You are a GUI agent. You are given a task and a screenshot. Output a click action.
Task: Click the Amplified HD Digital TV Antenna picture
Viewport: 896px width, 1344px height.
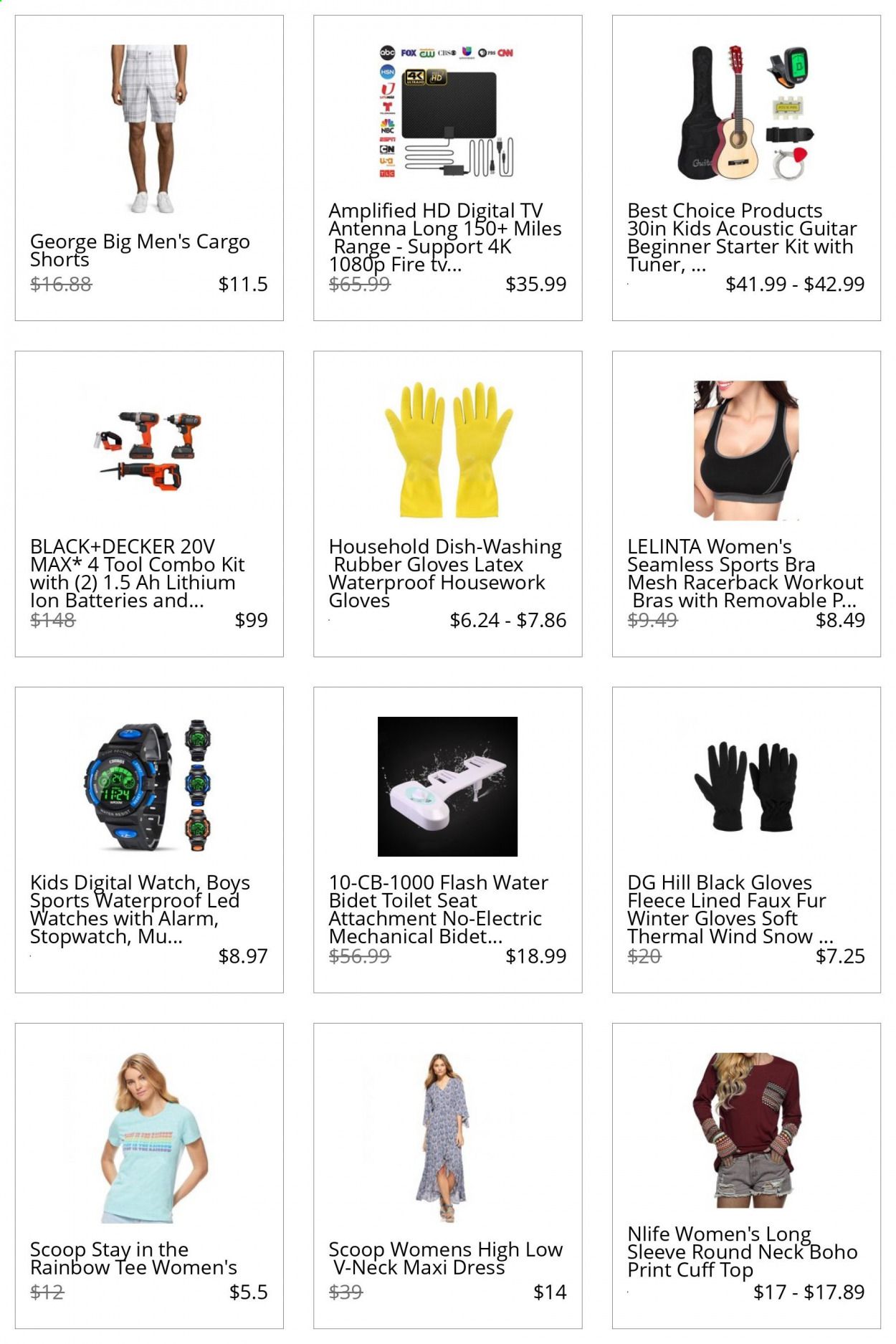pos(447,114)
